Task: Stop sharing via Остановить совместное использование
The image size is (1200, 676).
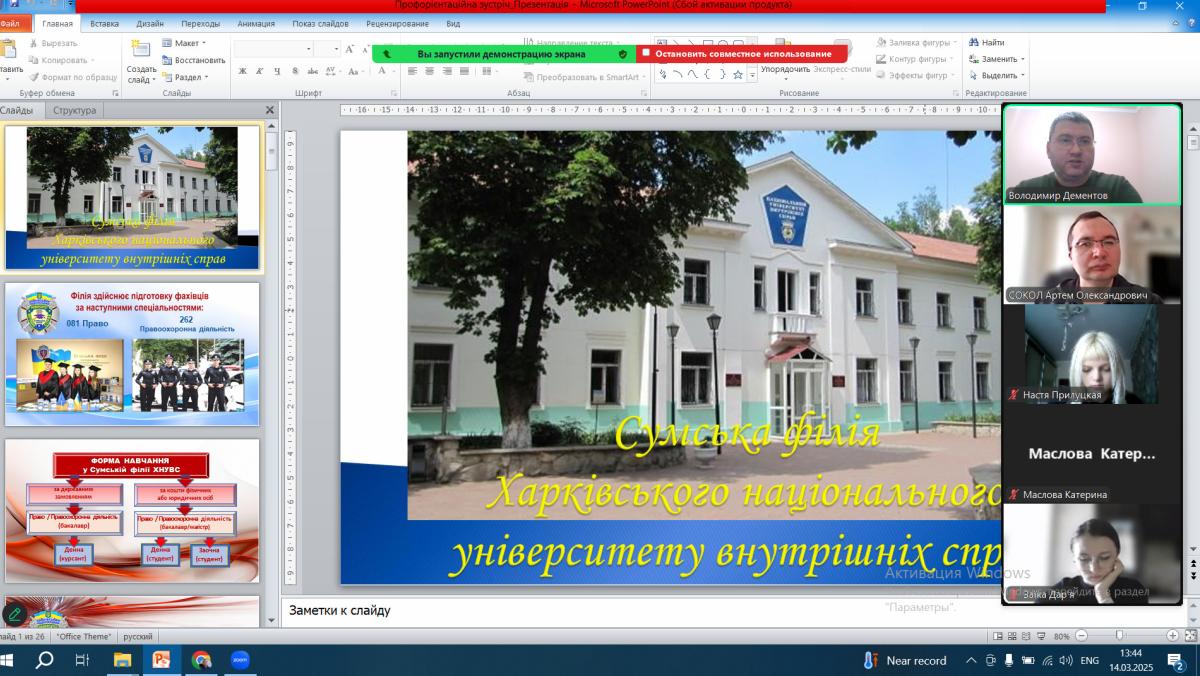Action: tap(741, 53)
